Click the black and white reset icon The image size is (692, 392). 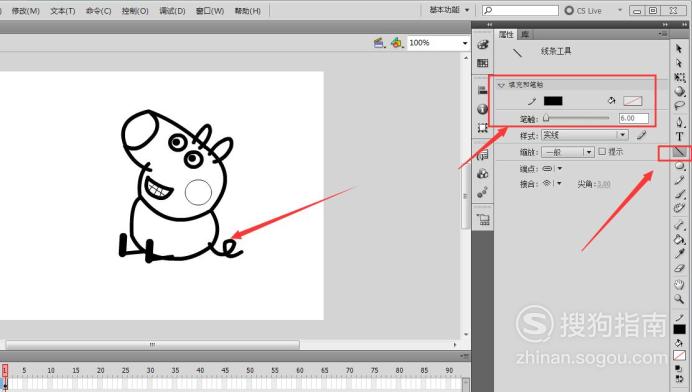pos(679,368)
